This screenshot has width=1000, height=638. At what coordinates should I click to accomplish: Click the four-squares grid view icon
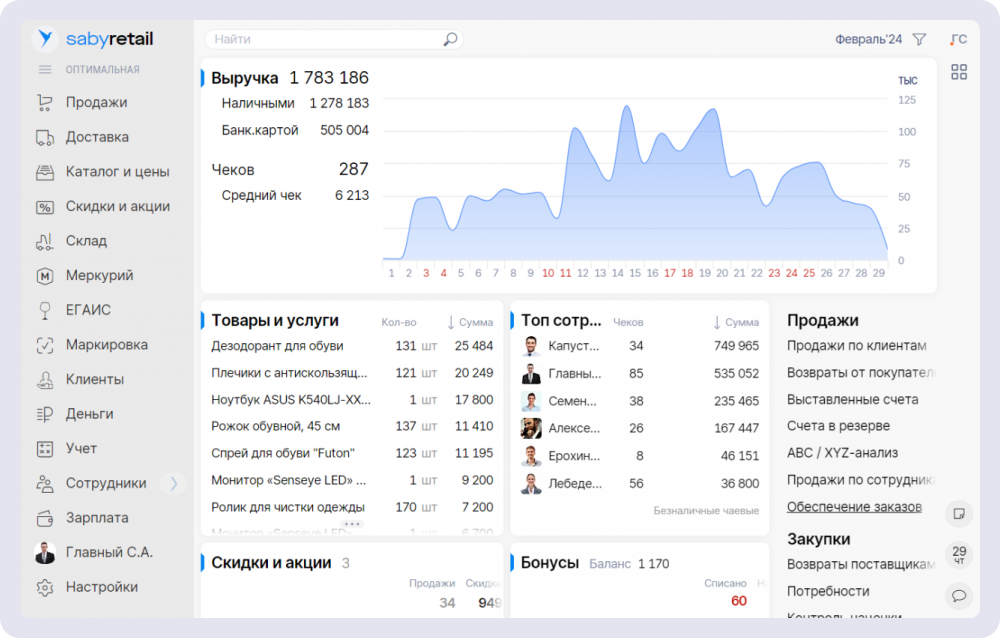pos(959,72)
